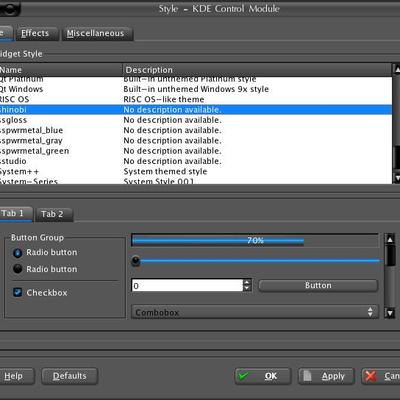400x400 pixels.
Task: Toggle the Checkbox in Button Group
Action: (x=17, y=292)
